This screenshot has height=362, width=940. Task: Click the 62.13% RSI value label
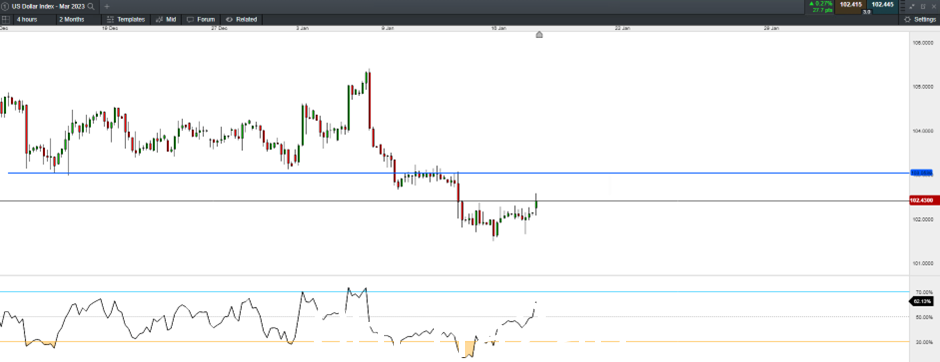[922, 301]
